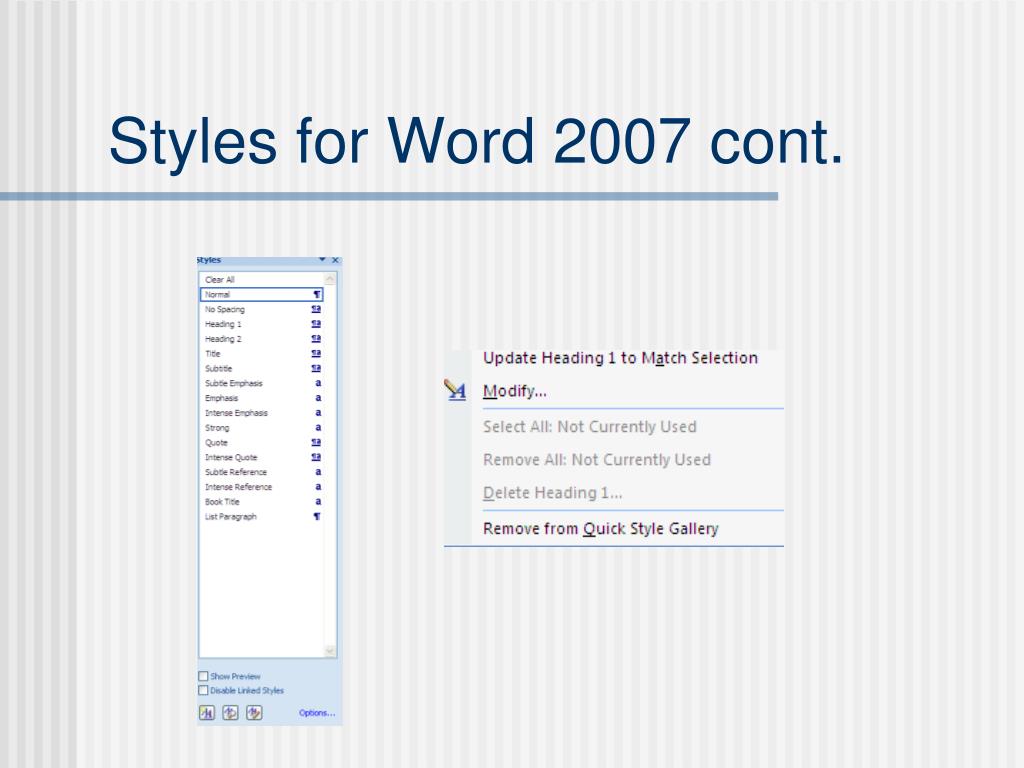Apply the Subtitle style

tap(261, 368)
